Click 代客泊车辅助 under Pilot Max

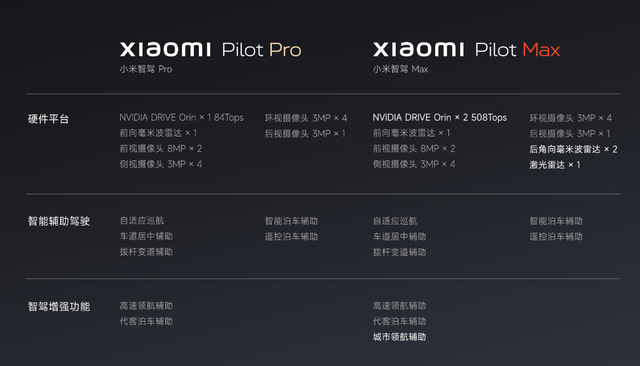tap(399, 322)
